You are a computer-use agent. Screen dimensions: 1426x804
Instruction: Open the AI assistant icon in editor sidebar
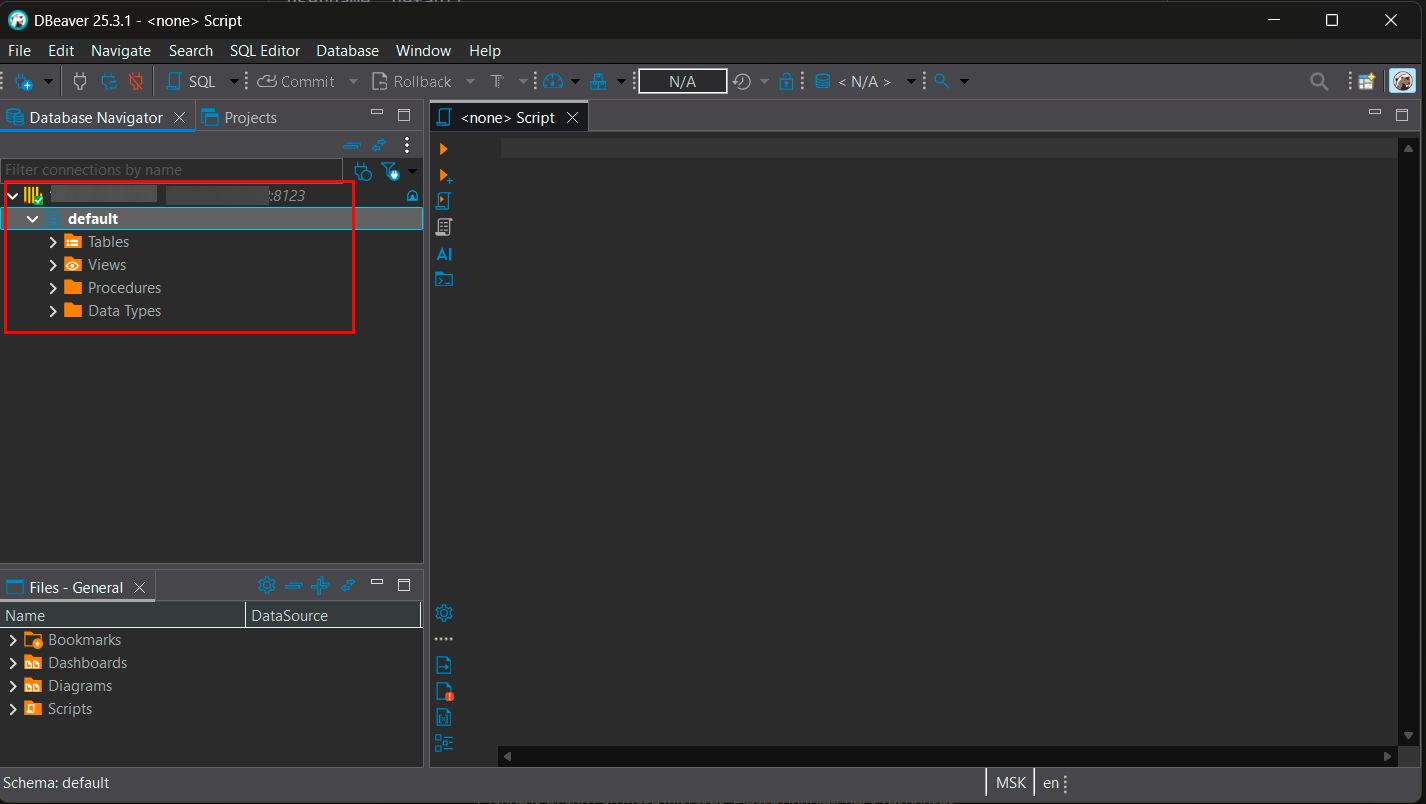point(445,254)
